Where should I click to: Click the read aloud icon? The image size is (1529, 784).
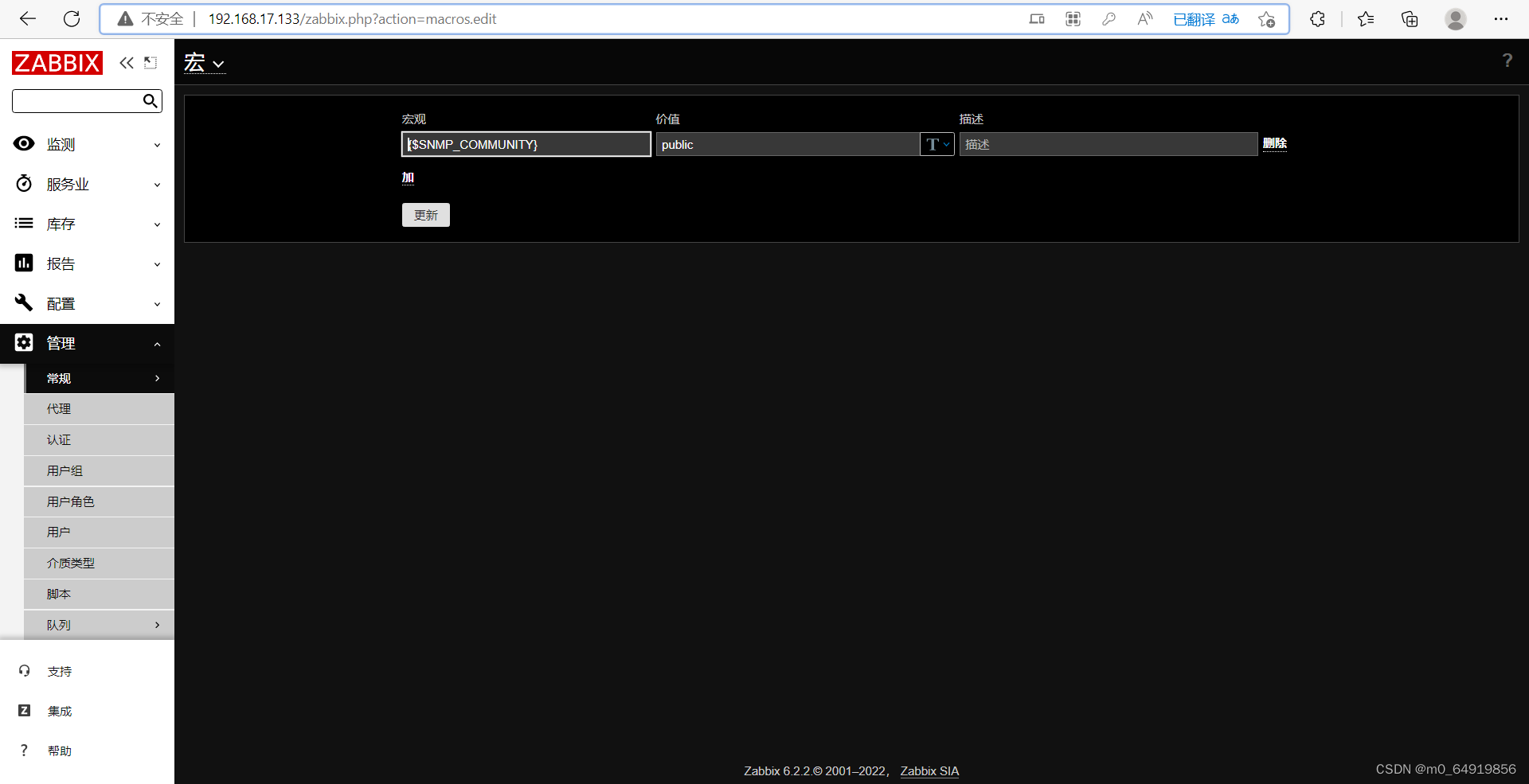click(x=1144, y=19)
